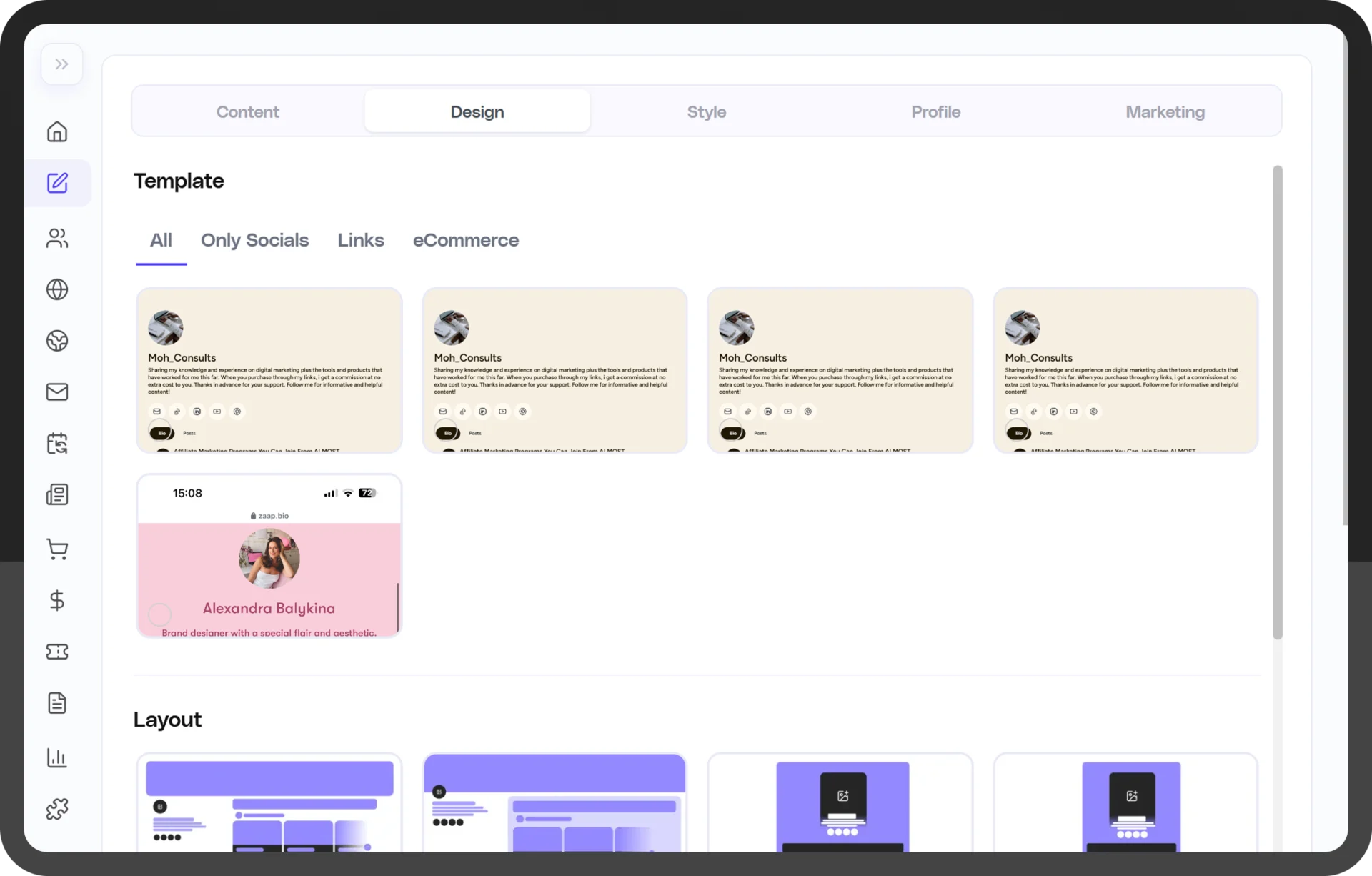
Task: Click the vertical scrollbar on the right
Action: coord(1278,402)
